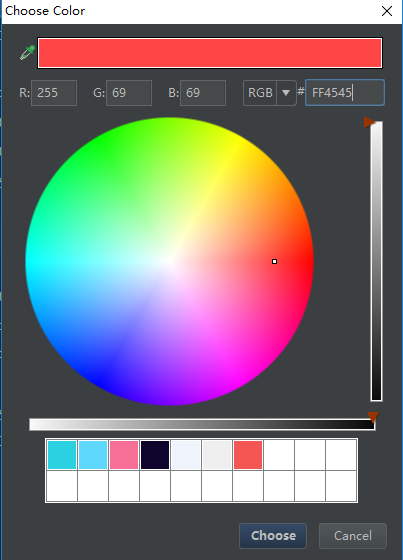
Task: Click the white center of the color wheel
Action: tap(170, 262)
